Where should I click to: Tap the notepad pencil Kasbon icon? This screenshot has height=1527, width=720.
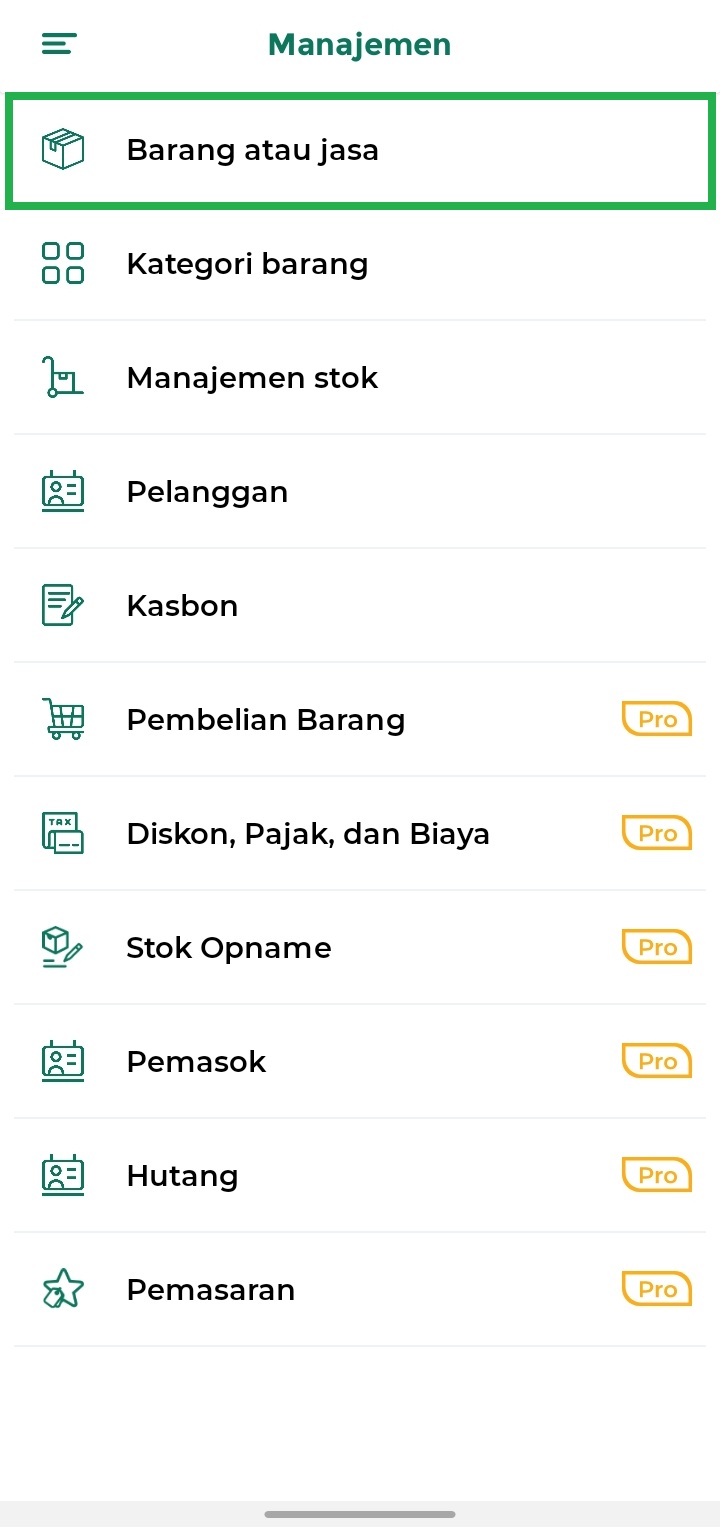tap(63, 606)
